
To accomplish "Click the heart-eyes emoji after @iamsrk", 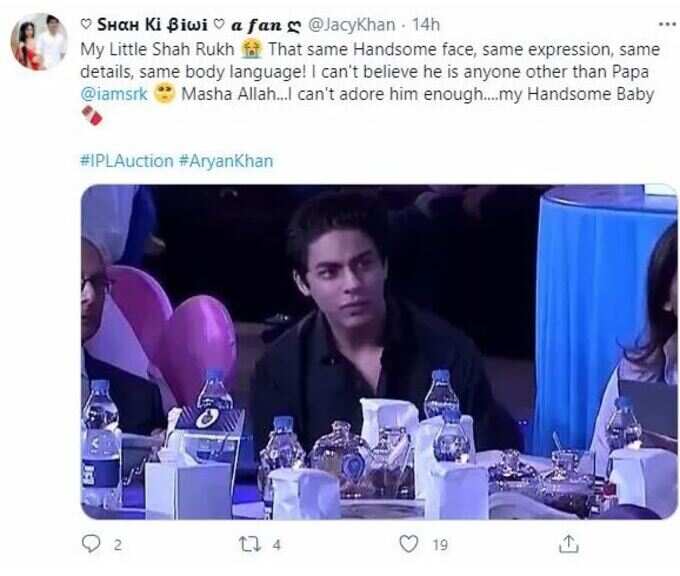I will click(165, 94).
